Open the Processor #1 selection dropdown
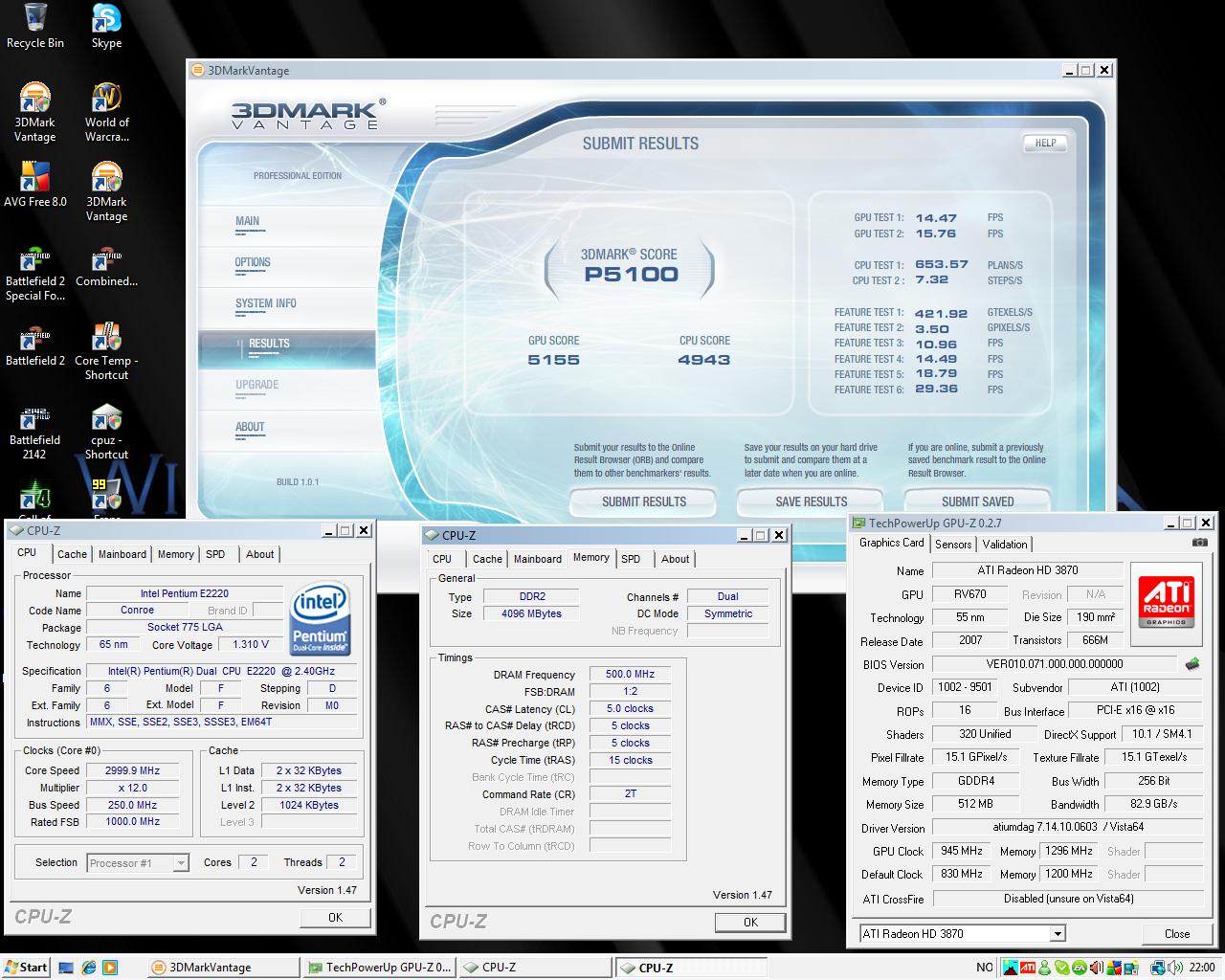The height and width of the screenshot is (980, 1225). coord(180,863)
